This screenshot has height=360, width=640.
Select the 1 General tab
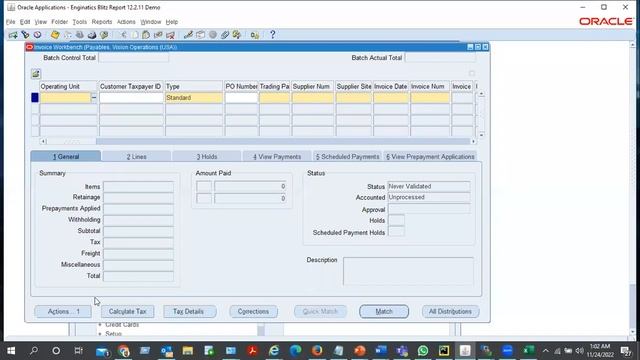pyautogui.click(x=66, y=156)
